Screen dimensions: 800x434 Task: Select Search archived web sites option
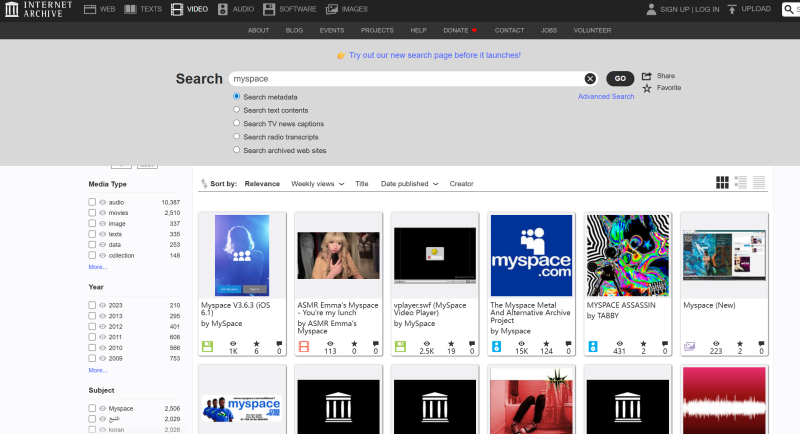(236, 150)
